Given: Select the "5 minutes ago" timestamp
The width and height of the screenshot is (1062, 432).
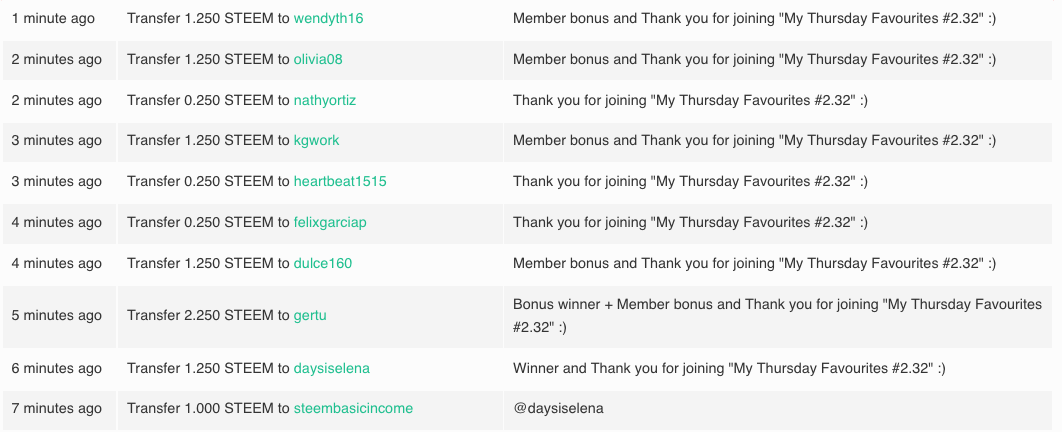Looking at the screenshot, I should pos(57,315).
